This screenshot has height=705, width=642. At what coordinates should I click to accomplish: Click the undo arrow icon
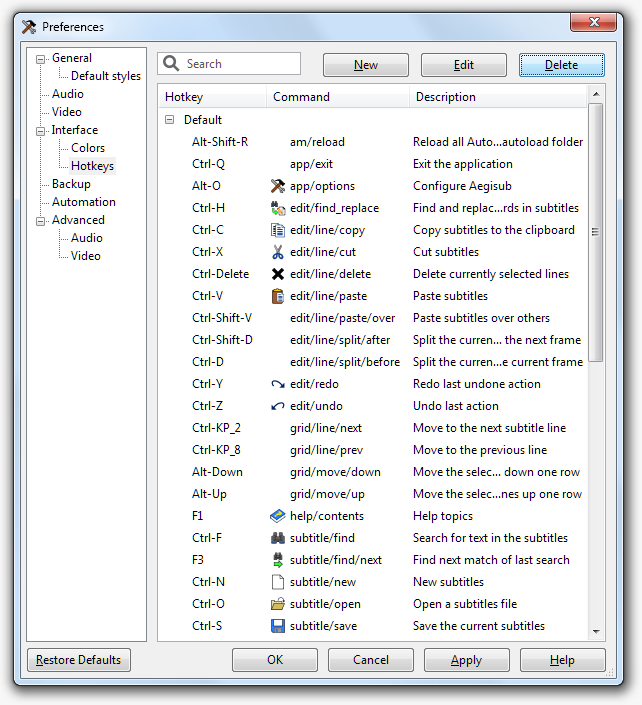pos(278,406)
